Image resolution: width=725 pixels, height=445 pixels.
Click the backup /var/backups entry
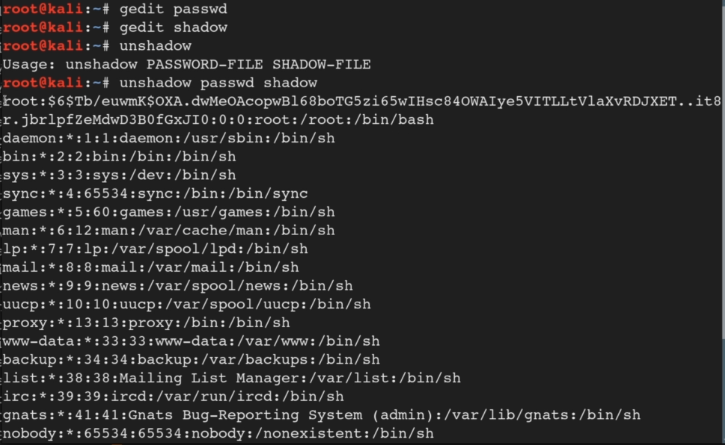(191, 360)
